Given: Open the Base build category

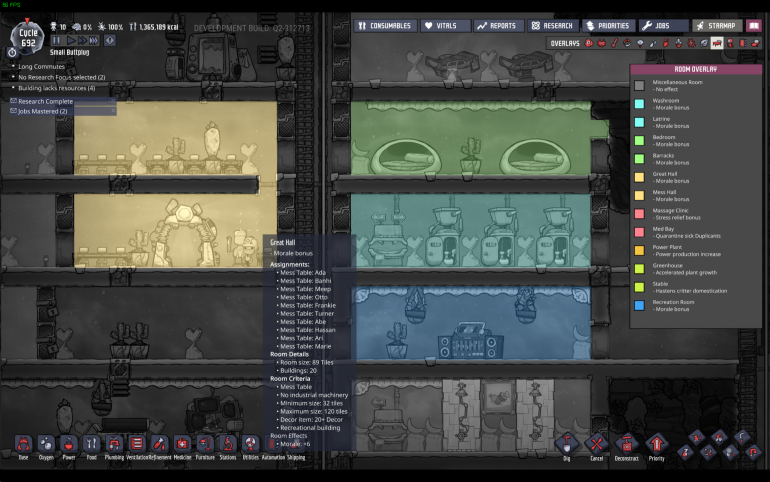Looking at the screenshot, I should (23, 444).
